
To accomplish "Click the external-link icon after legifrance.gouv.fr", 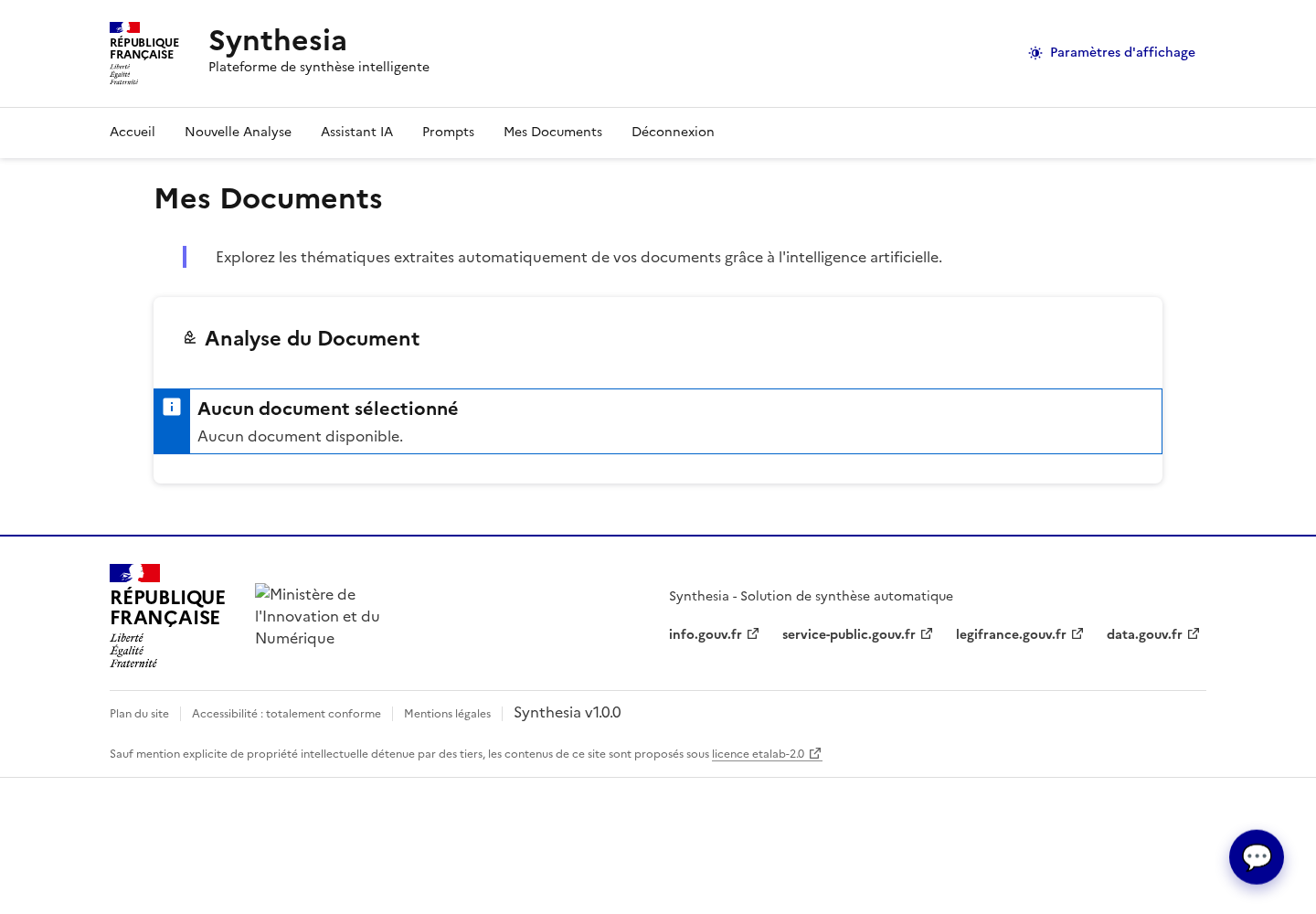I will click(1077, 633).
